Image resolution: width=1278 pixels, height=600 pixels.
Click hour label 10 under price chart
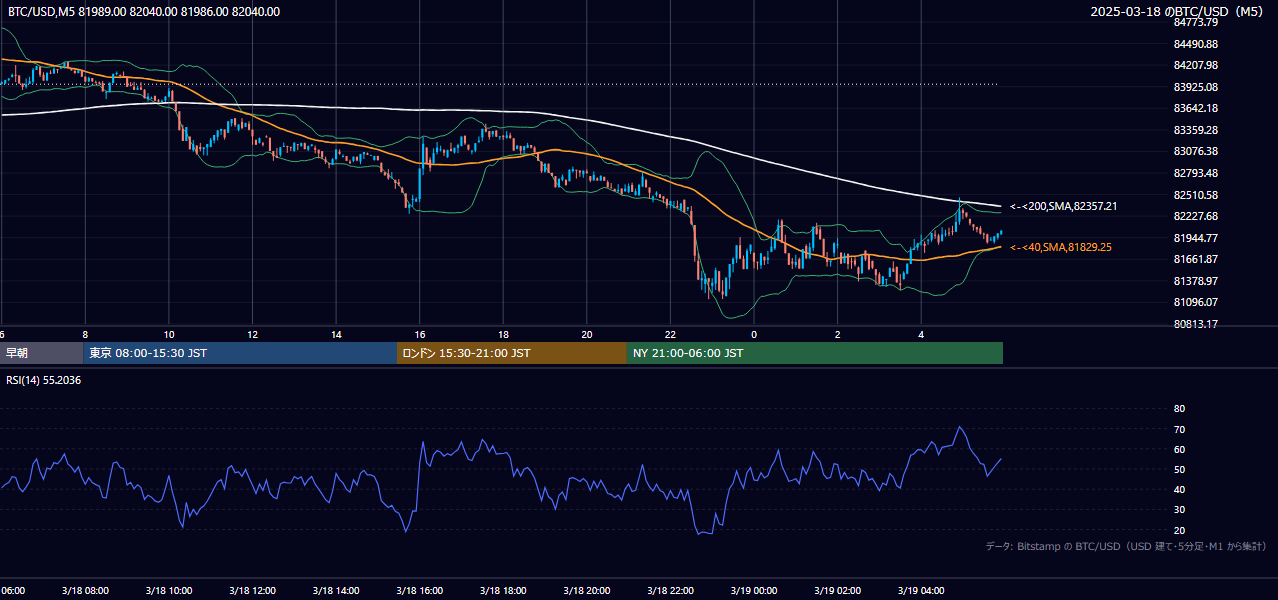(x=169, y=335)
